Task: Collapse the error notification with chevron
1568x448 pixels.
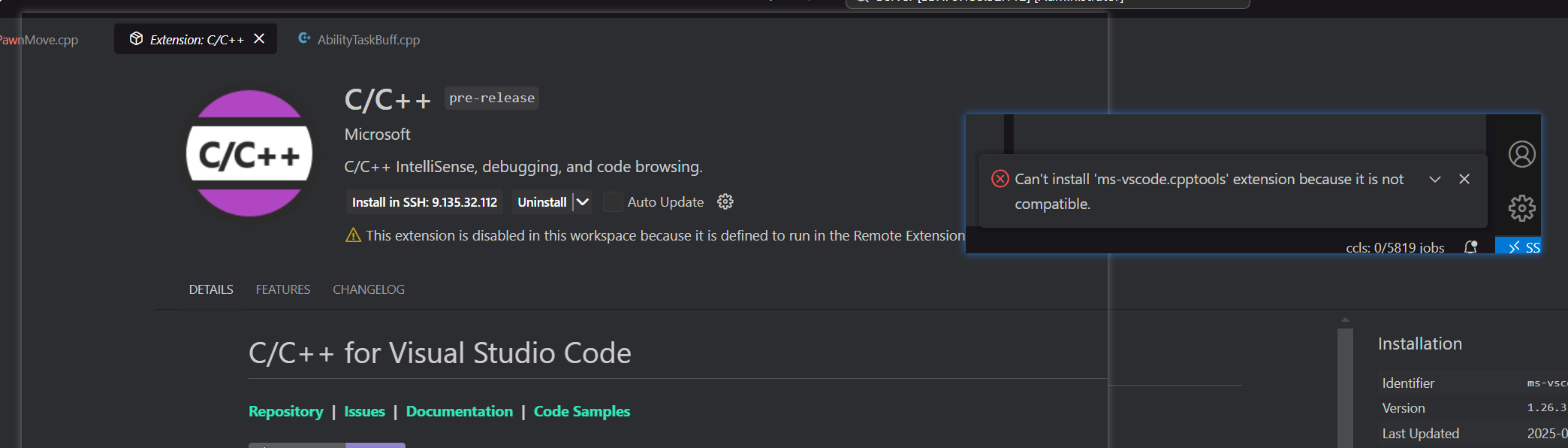Action: [x=1434, y=179]
